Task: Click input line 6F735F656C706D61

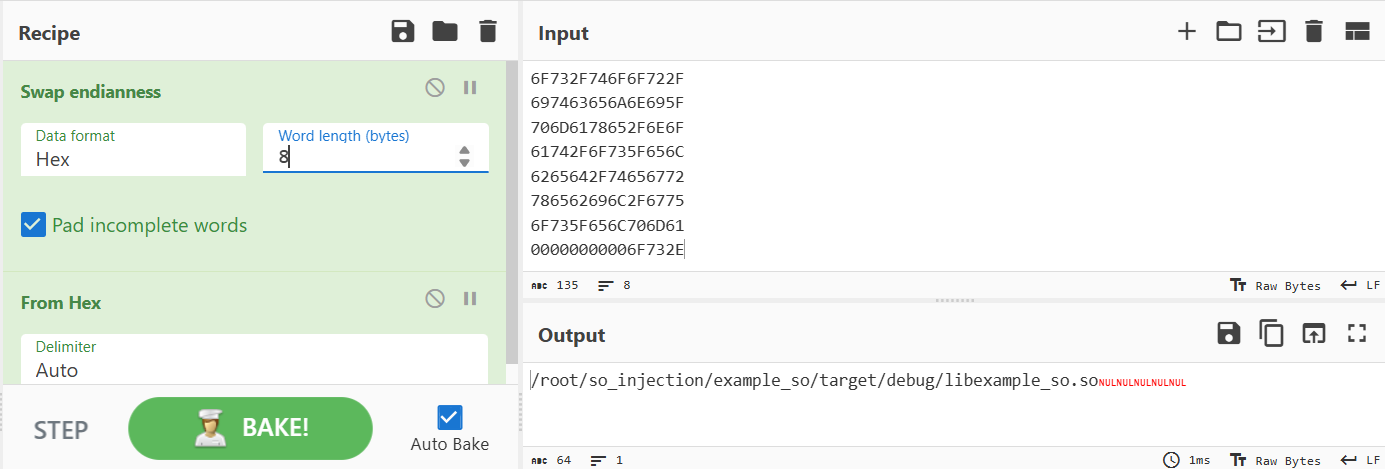Action: tap(607, 225)
